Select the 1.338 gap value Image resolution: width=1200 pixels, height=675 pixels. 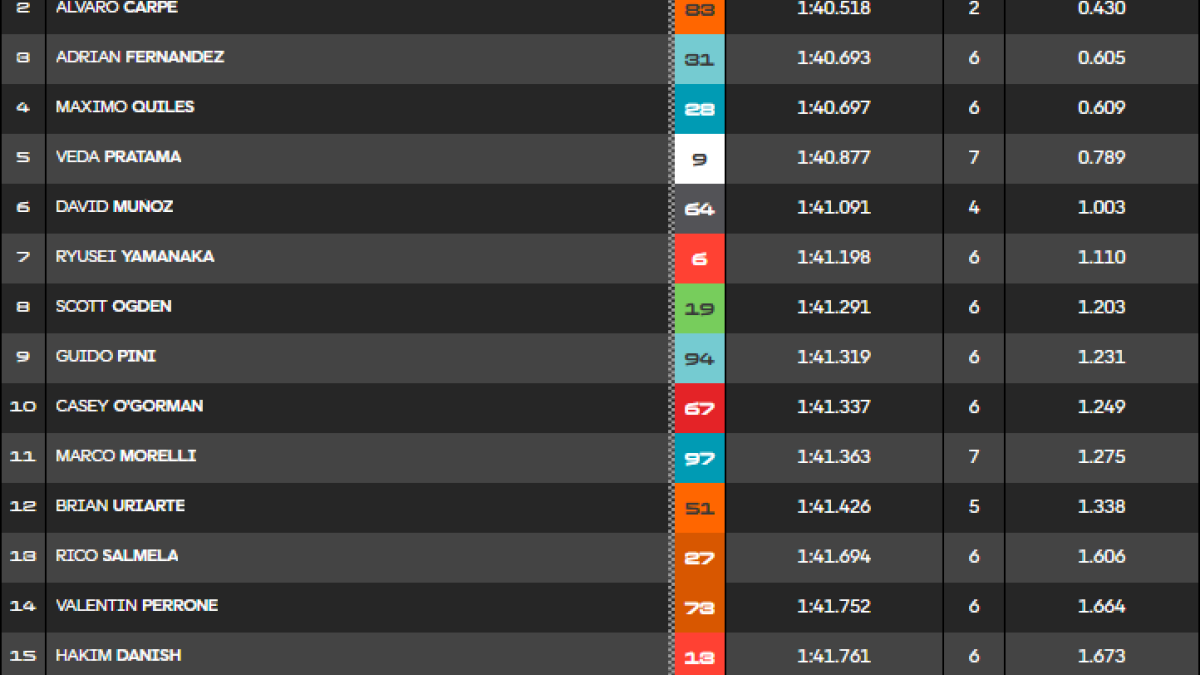(1101, 507)
